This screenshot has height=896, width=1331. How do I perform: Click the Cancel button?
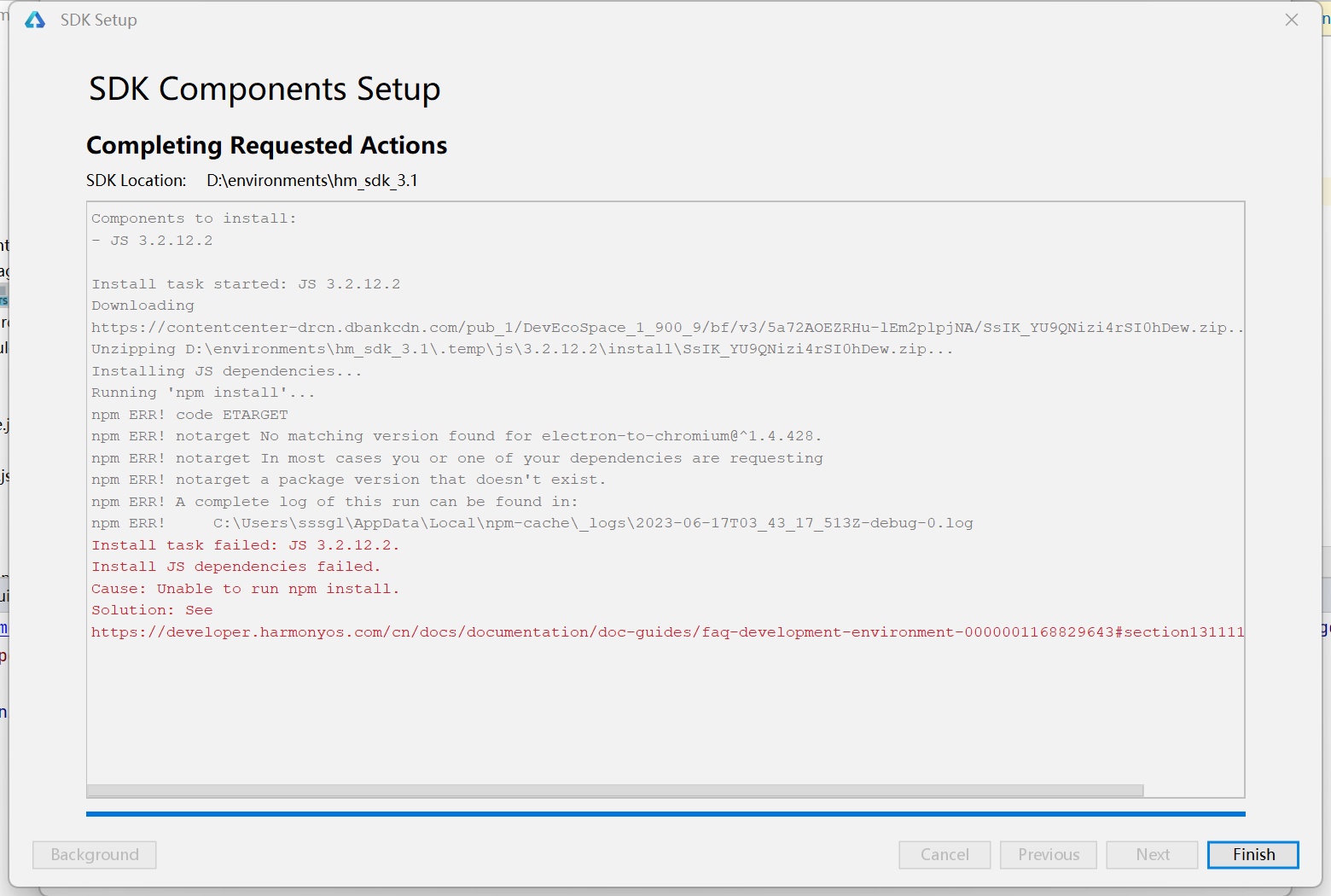coord(944,854)
